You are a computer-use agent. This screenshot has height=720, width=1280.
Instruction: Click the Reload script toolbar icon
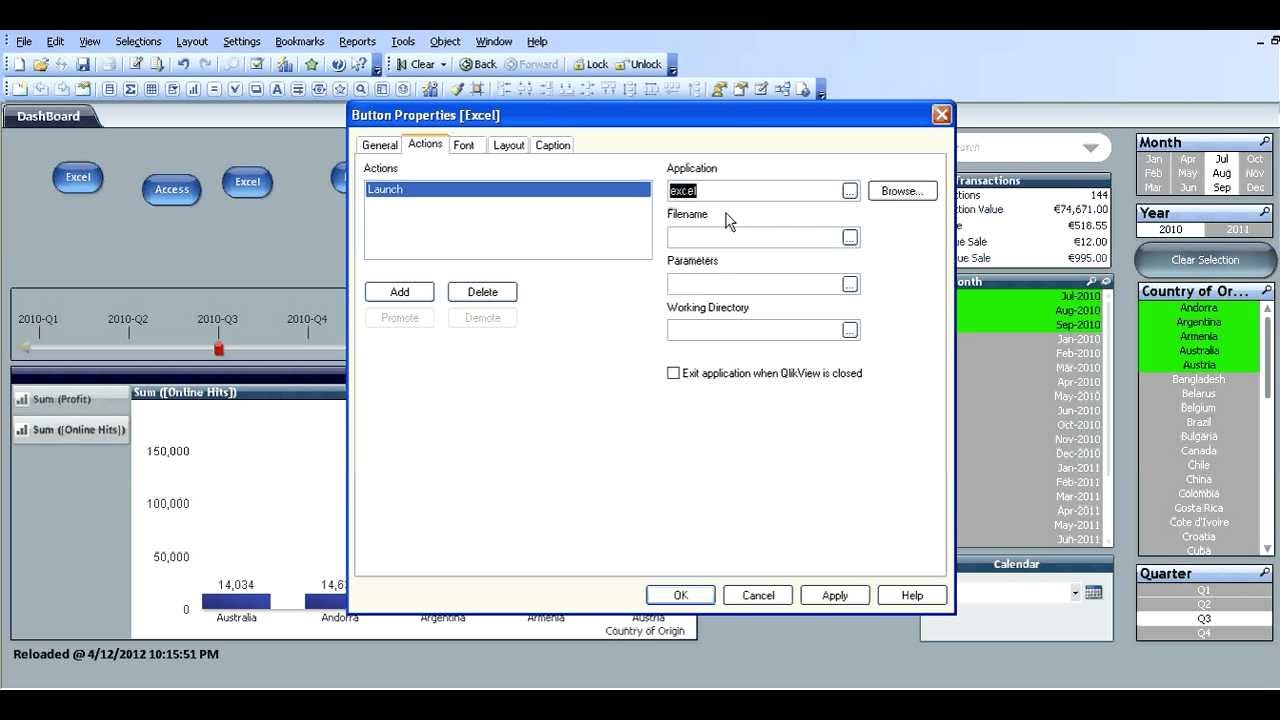(157, 64)
